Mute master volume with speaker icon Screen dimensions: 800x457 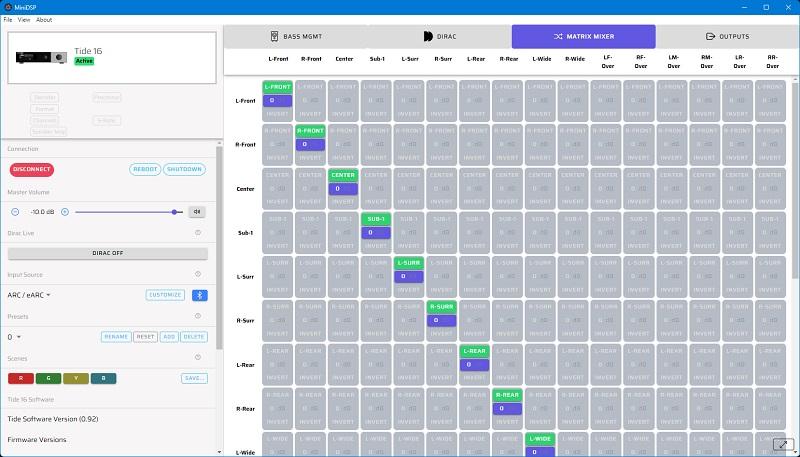click(197, 211)
